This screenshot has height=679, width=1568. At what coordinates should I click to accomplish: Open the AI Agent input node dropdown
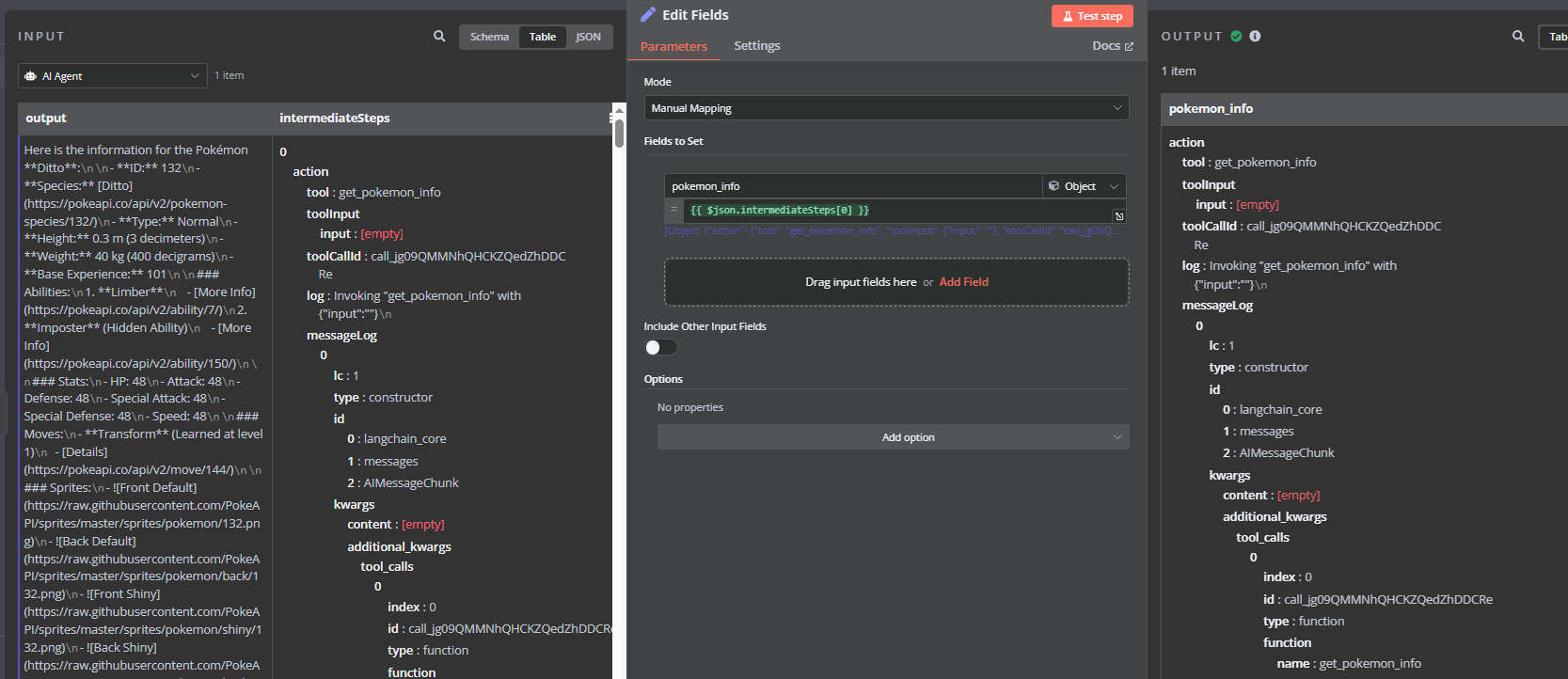click(113, 76)
